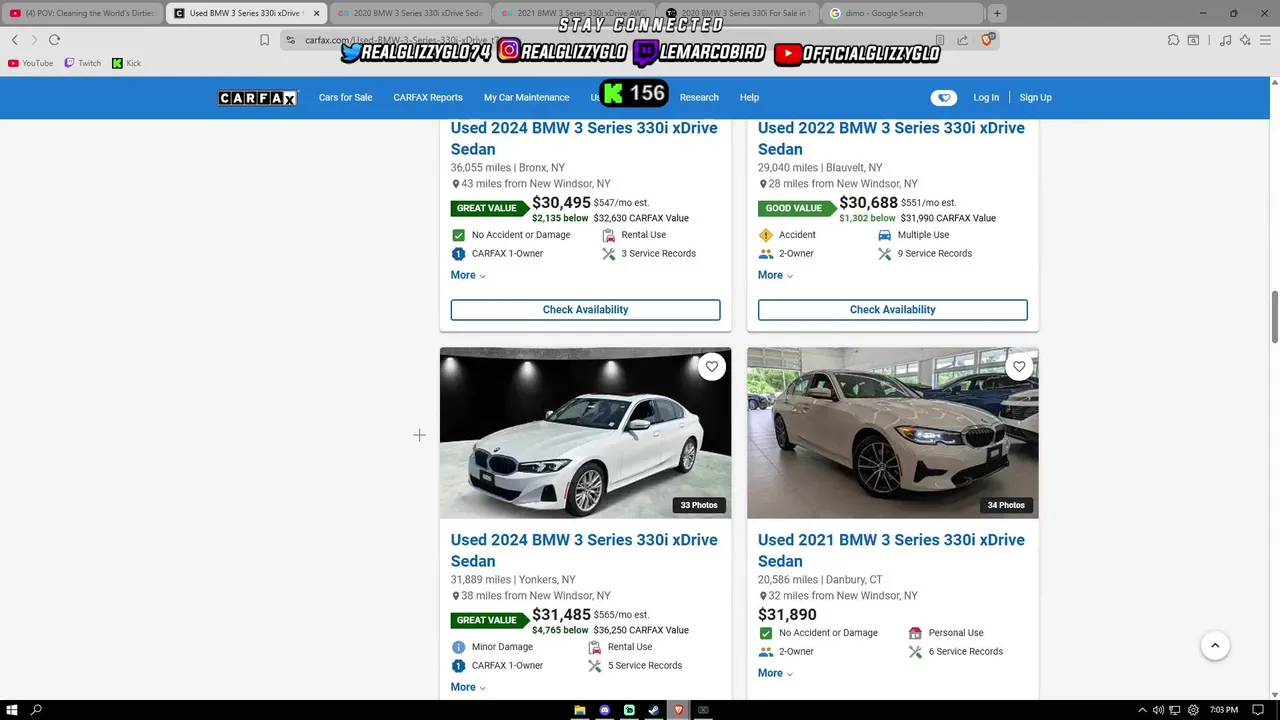Open the Kick bookmark
The height and width of the screenshot is (720, 1280).
point(126,63)
